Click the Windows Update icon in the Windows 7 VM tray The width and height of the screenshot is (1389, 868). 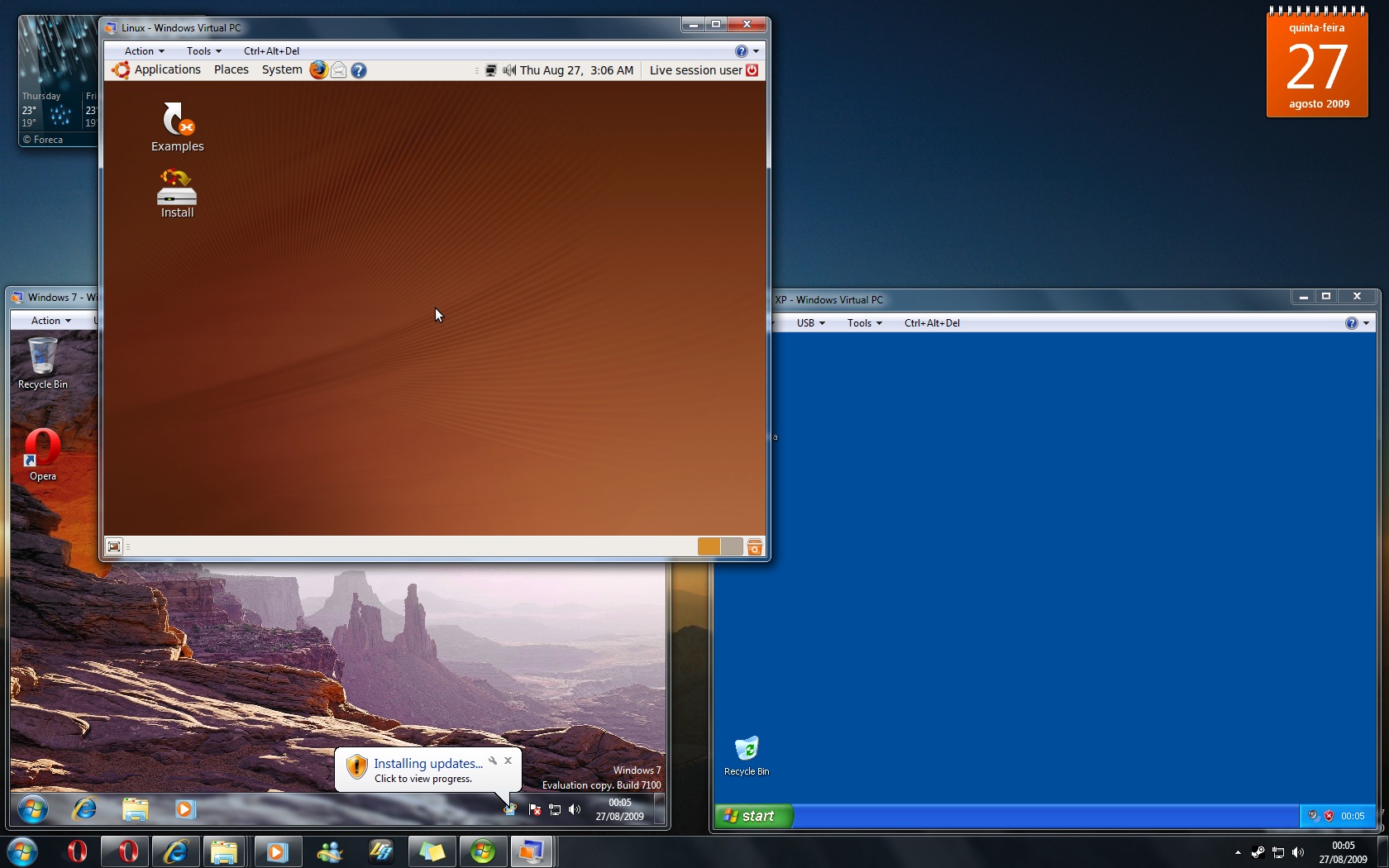(x=510, y=809)
